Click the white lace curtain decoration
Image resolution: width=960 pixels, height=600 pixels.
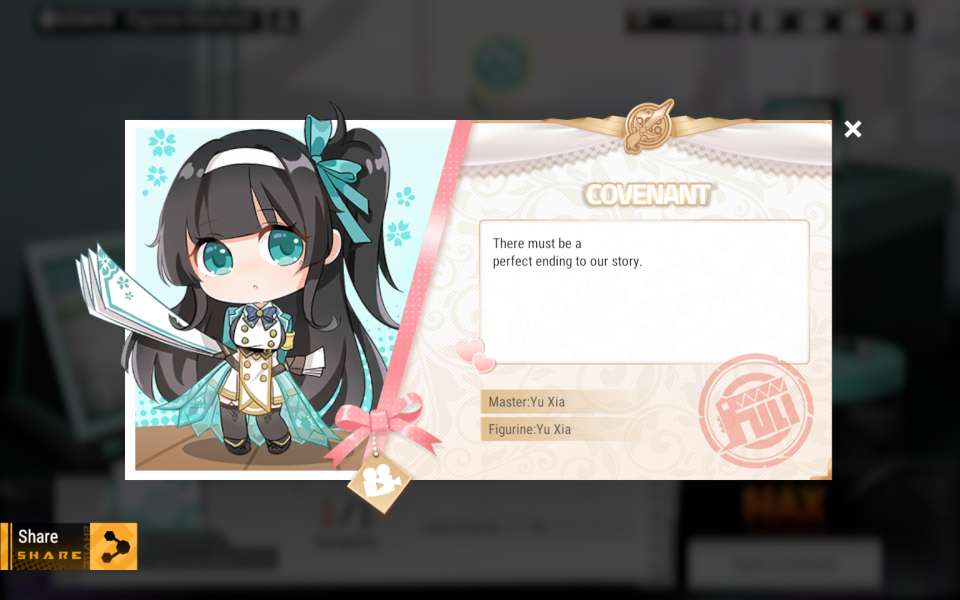click(x=649, y=149)
